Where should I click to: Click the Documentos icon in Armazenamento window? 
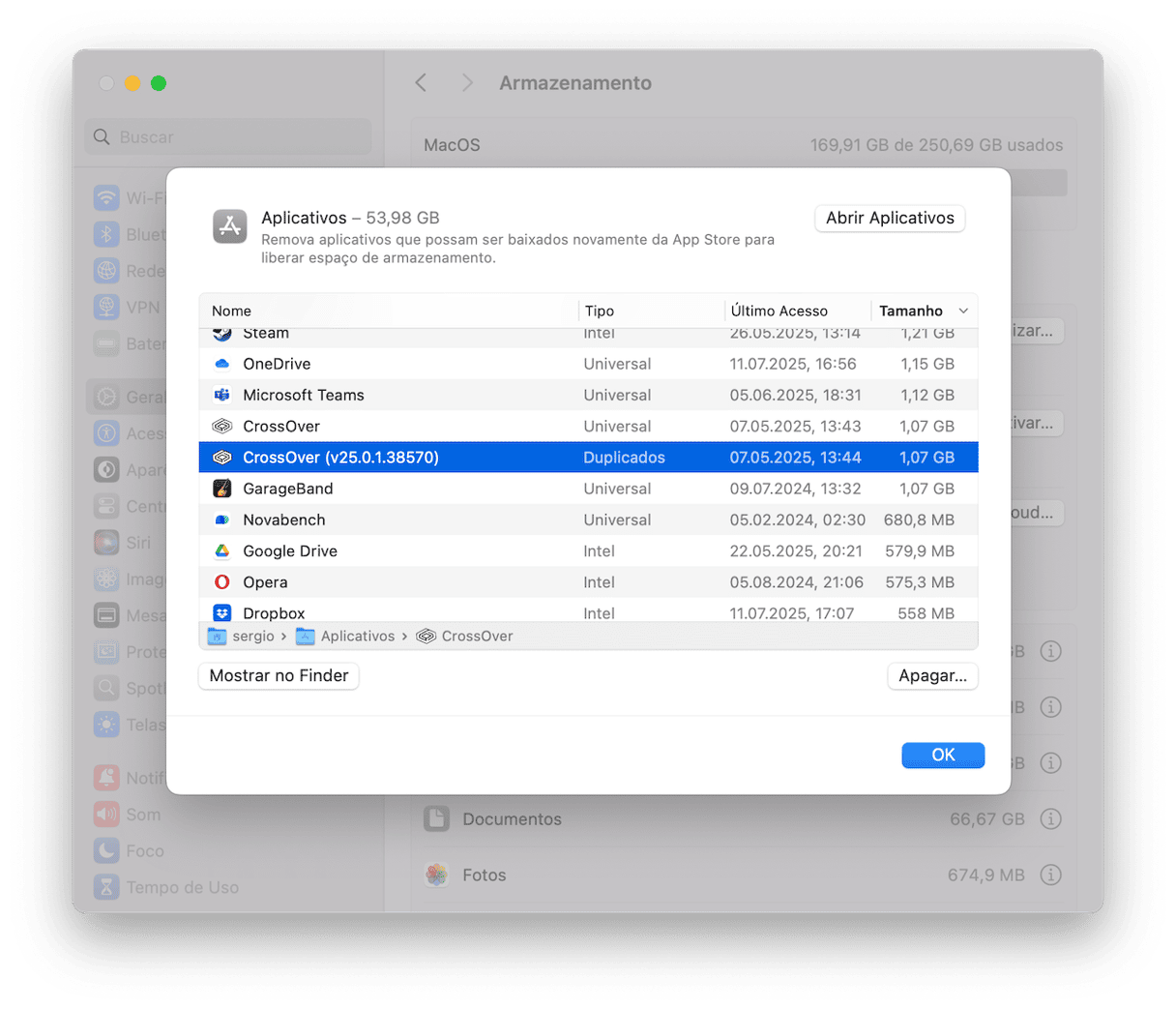437,819
